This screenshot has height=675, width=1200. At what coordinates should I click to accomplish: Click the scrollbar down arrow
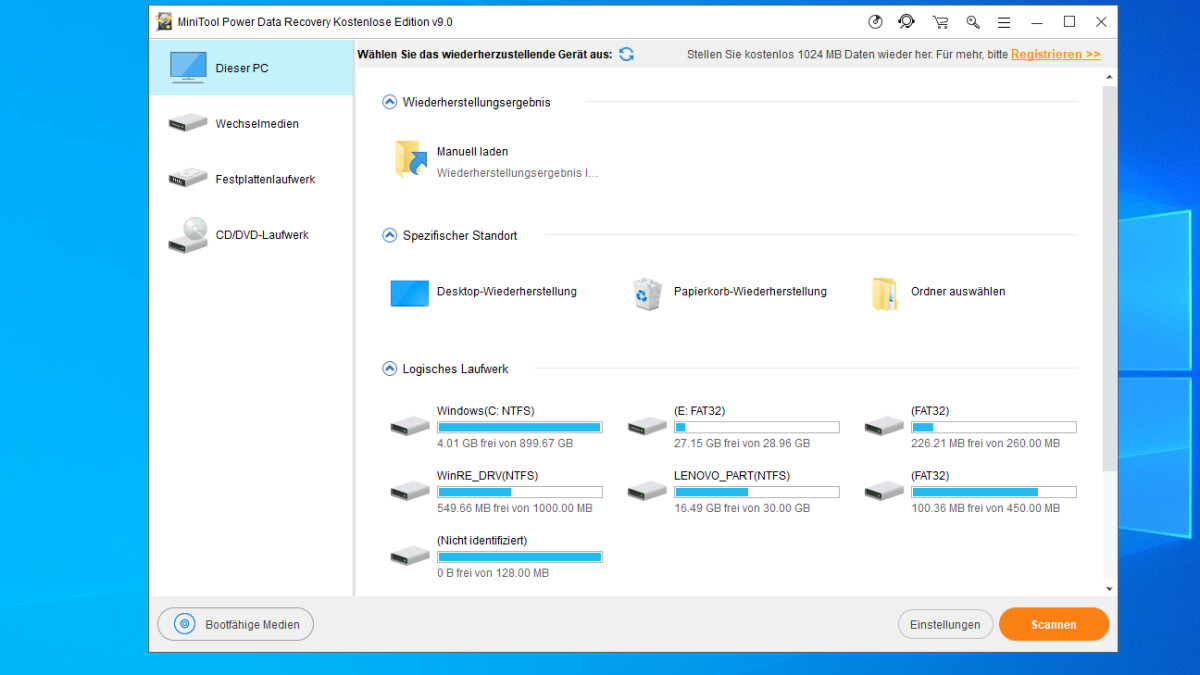[x=1109, y=590]
